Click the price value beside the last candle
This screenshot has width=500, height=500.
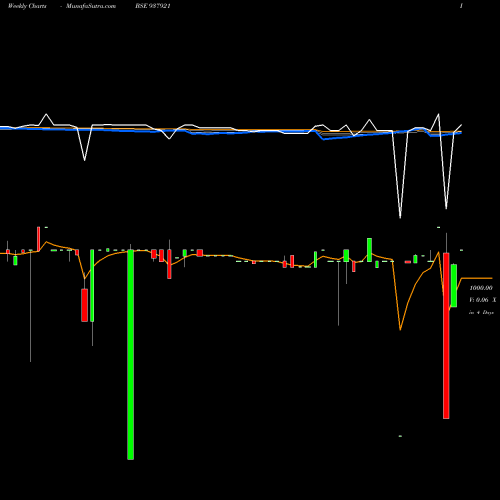481,288
